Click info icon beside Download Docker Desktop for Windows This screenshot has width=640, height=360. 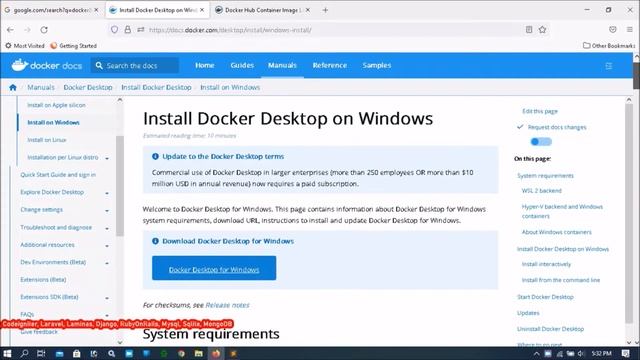pos(155,241)
